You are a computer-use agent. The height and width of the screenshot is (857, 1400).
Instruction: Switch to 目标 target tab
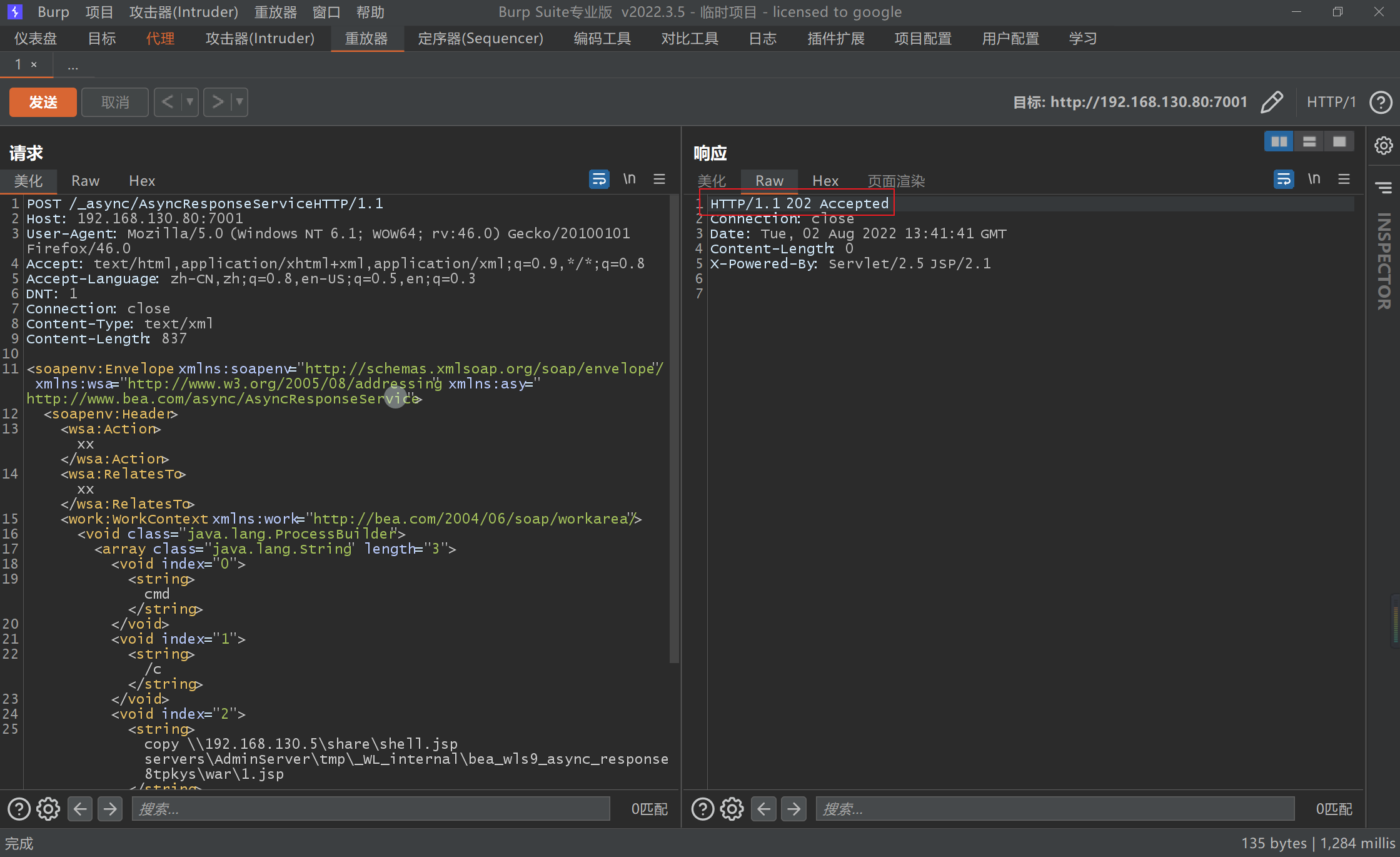tap(101, 39)
